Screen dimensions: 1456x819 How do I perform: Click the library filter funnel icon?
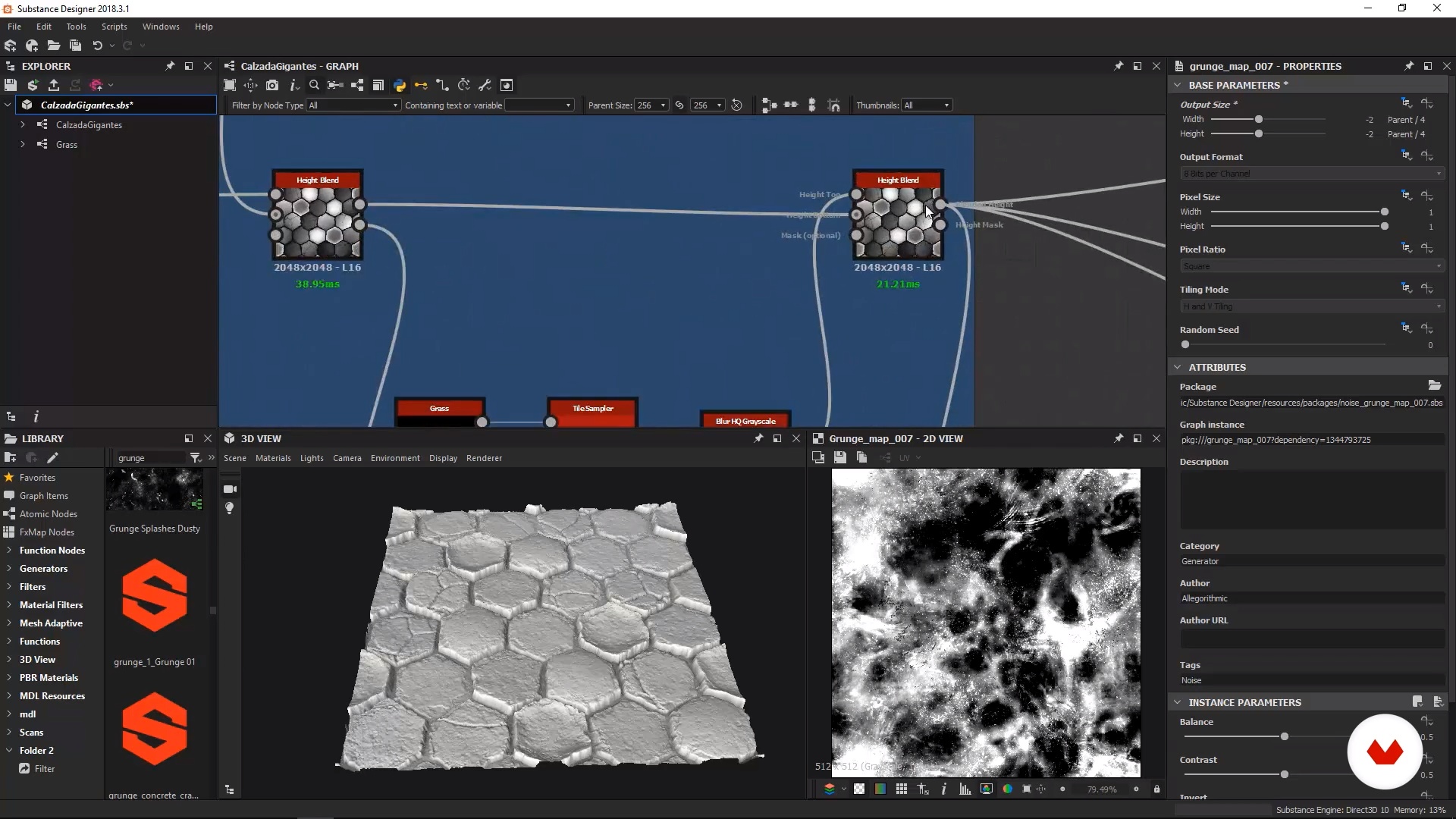coord(195,457)
